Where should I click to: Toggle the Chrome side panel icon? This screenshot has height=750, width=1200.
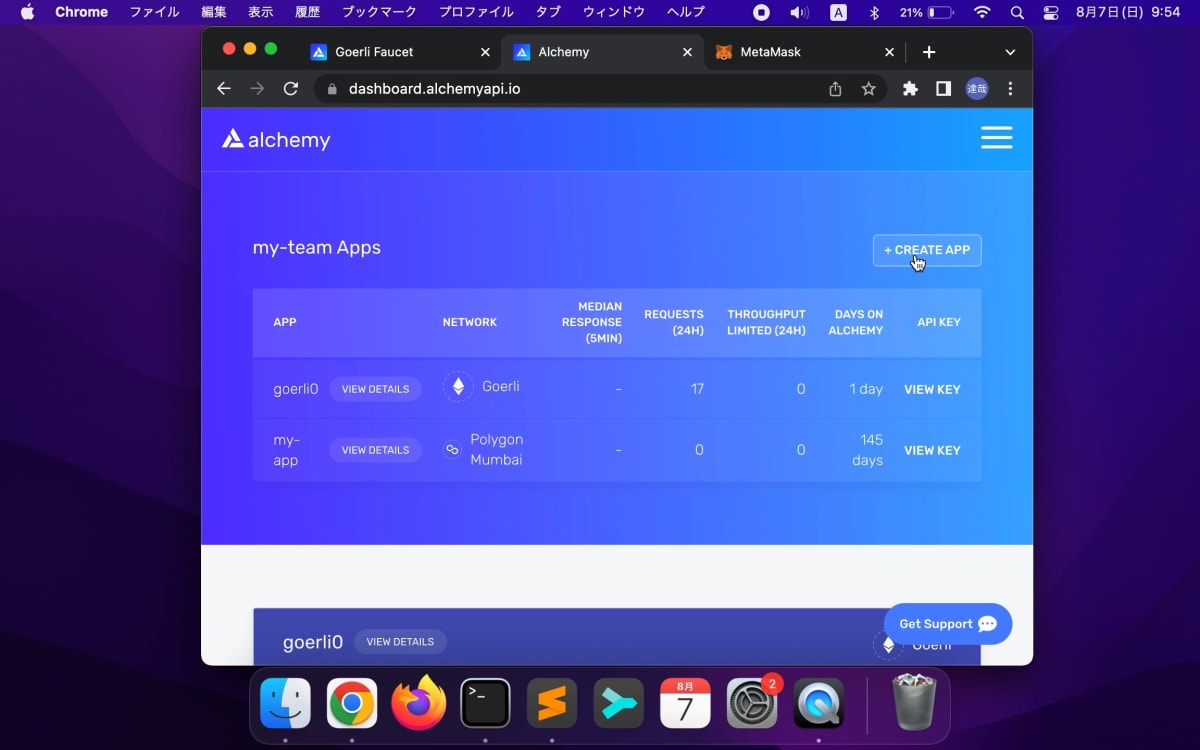point(943,89)
